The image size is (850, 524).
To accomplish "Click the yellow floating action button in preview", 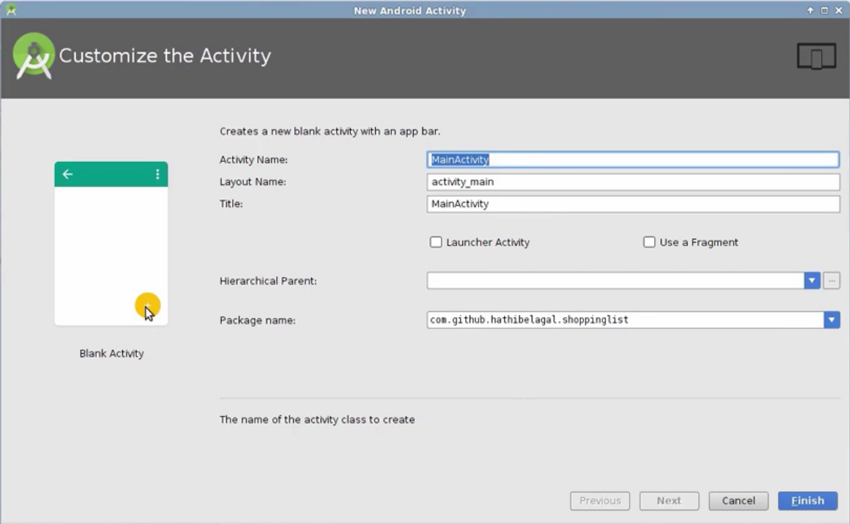I will tap(147, 305).
